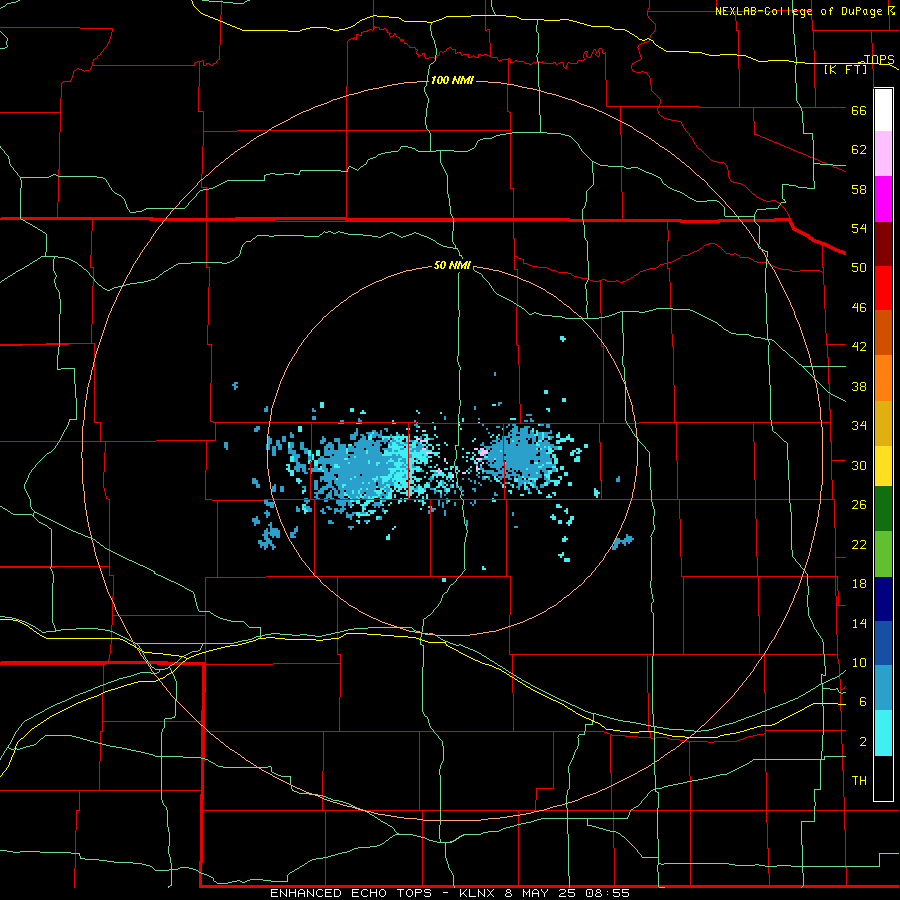Click the medium blue legend swatch
Image resolution: width=900 pixels, height=900 pixels.
point(883,643)
